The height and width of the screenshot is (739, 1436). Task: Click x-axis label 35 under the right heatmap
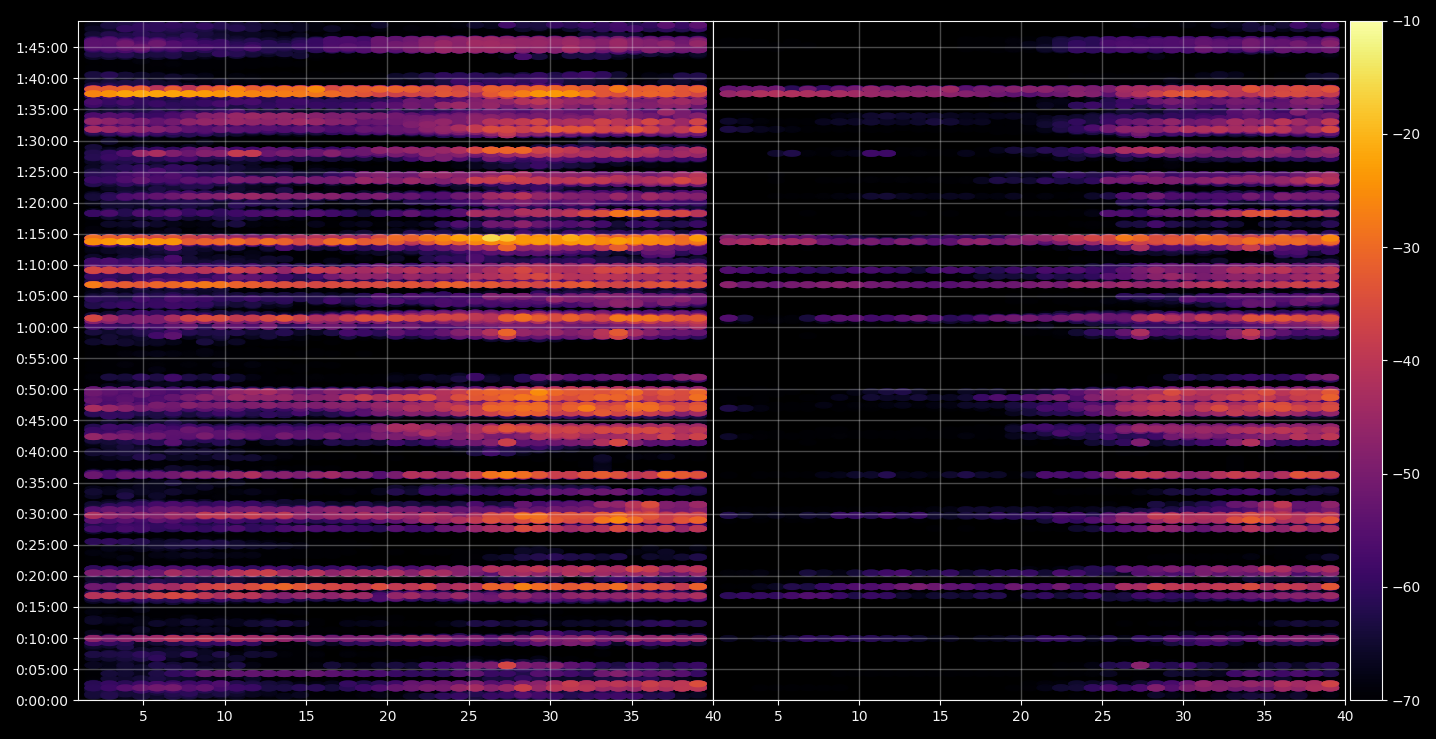pyautogui.click(x=1264, y=716)
